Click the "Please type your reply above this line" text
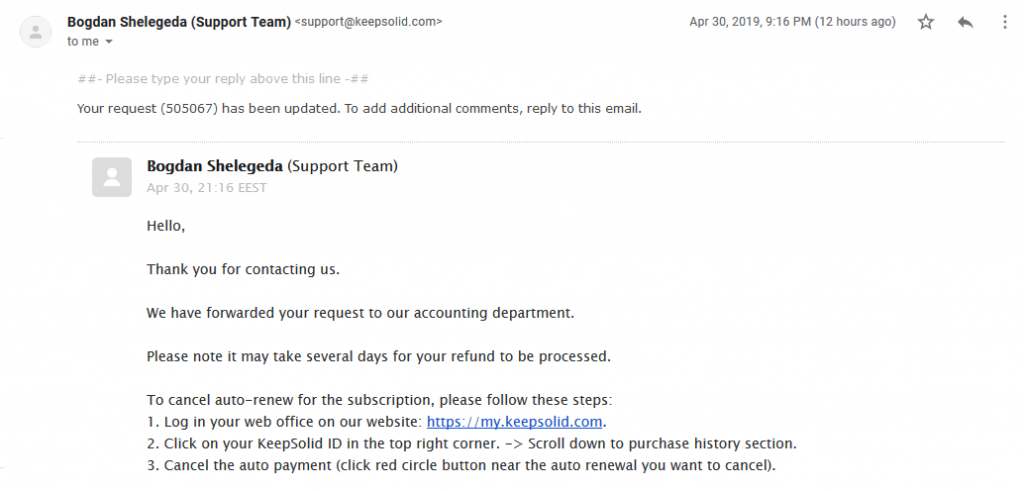 (223, 79)
